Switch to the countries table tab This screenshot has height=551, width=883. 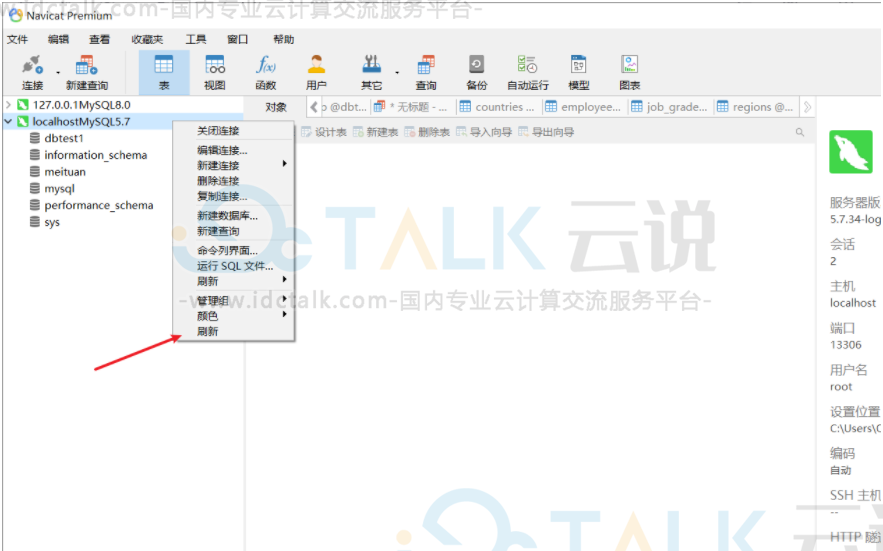(x=497, y=107)
